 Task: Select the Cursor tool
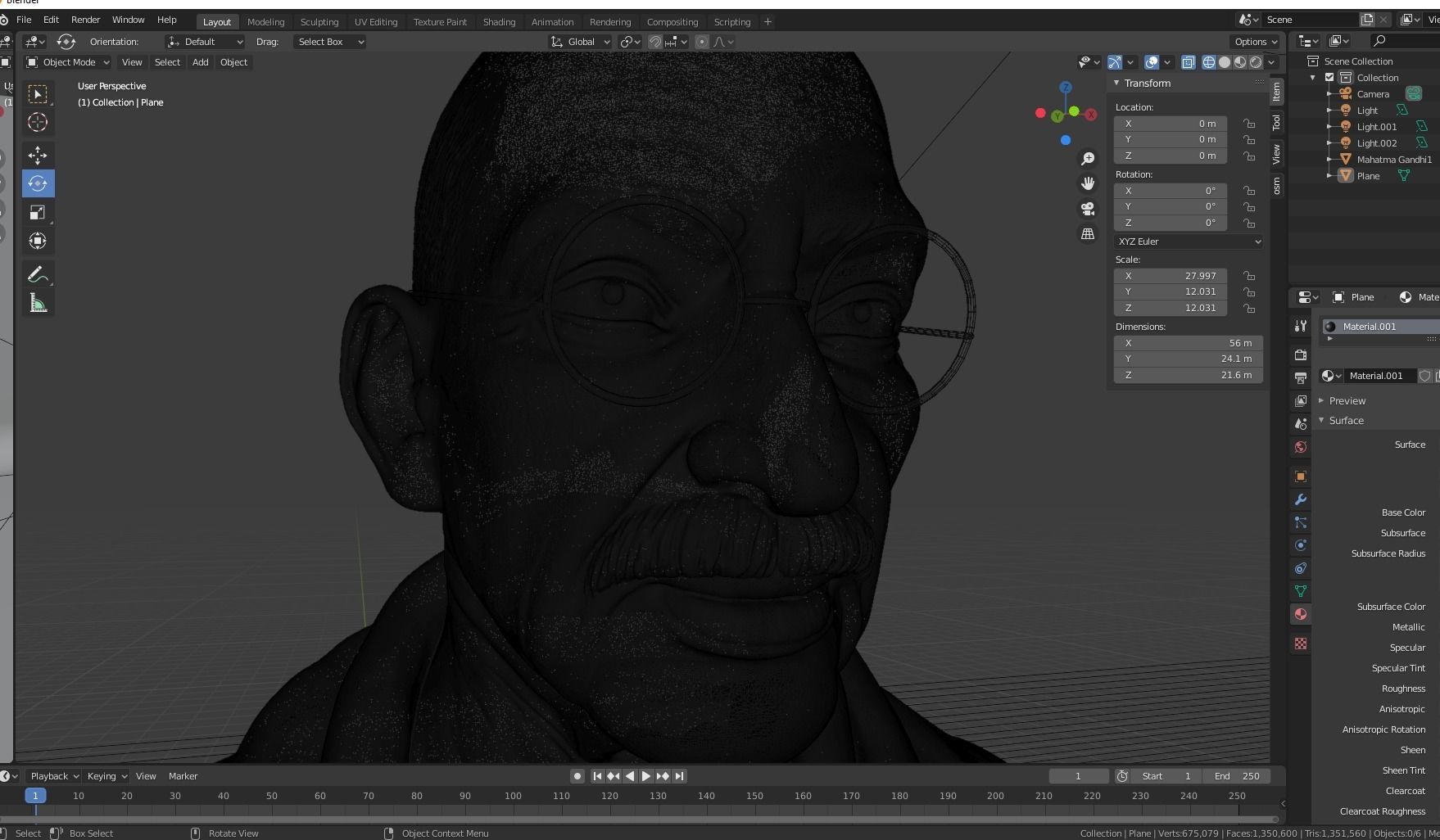(38, 122)
